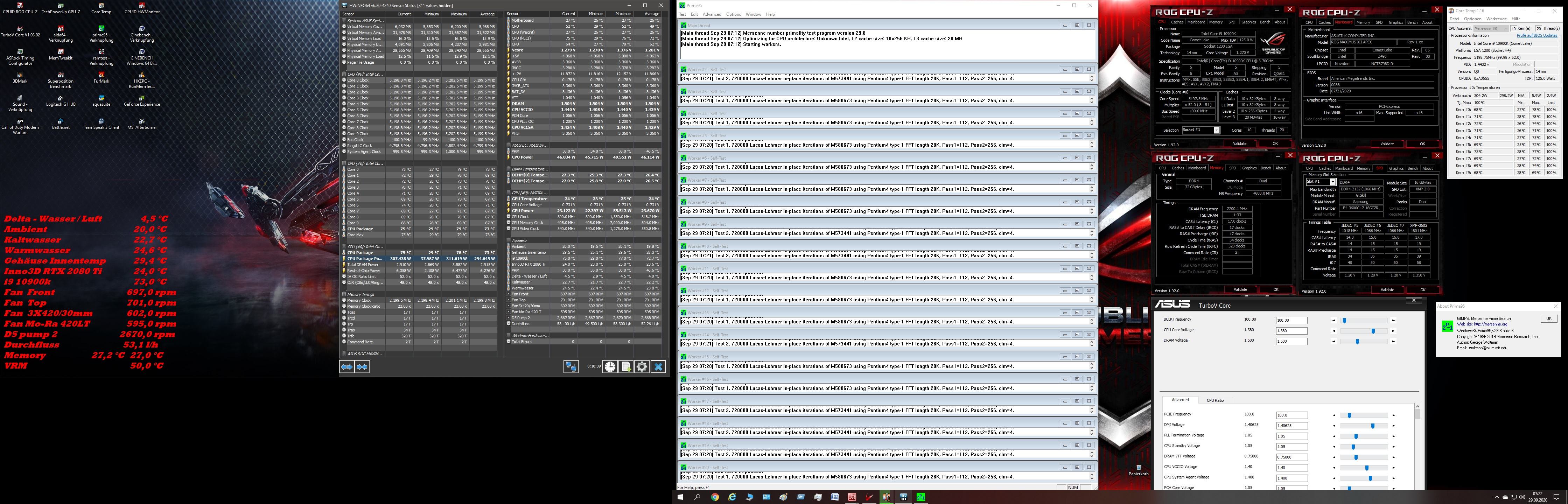Switch to CPU Ratio tab in TurboV Core
This screenshot has height=504, width=1568.
1215,400
